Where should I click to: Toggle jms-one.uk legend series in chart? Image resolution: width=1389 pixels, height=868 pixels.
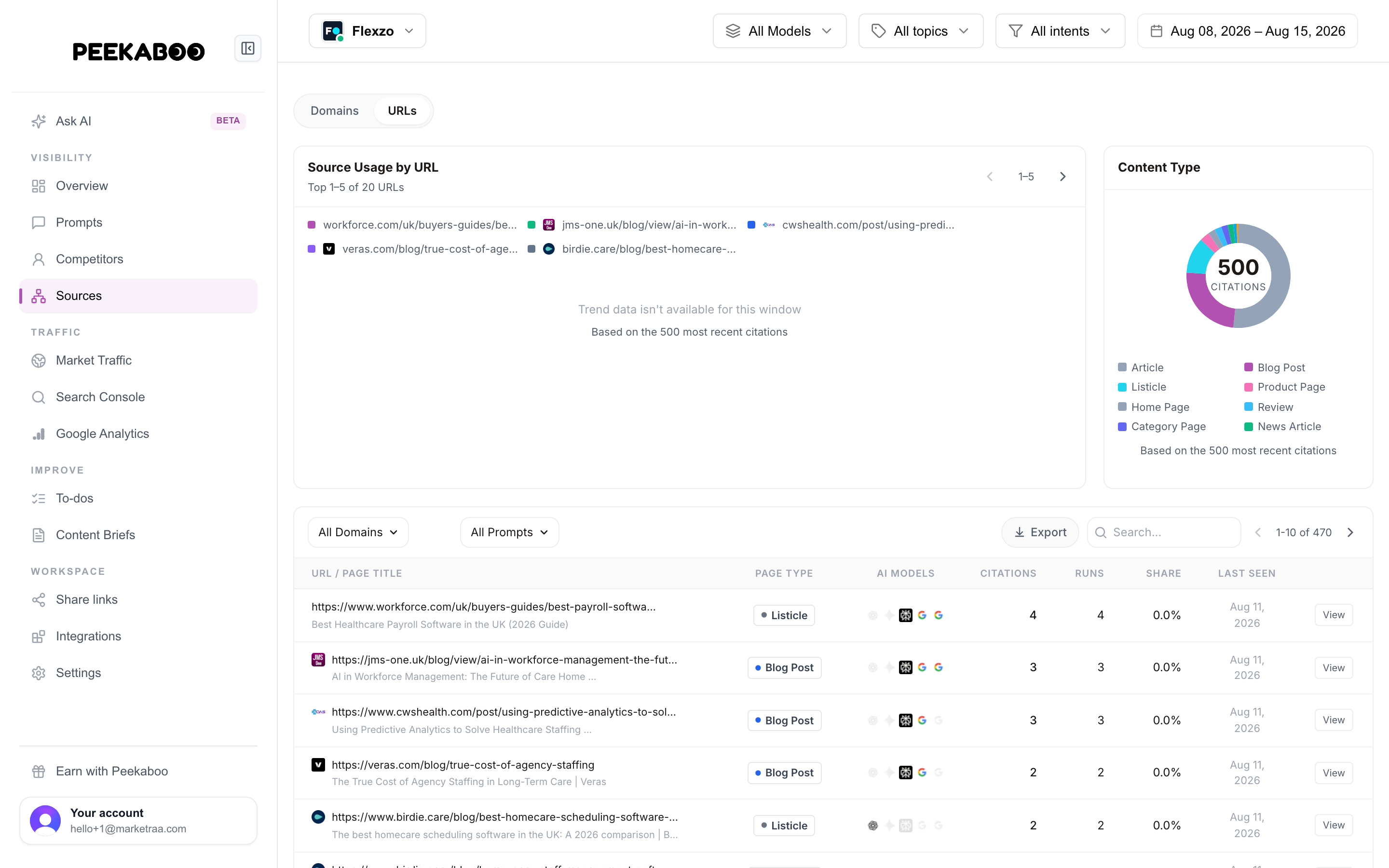click(x=632, y=225)
